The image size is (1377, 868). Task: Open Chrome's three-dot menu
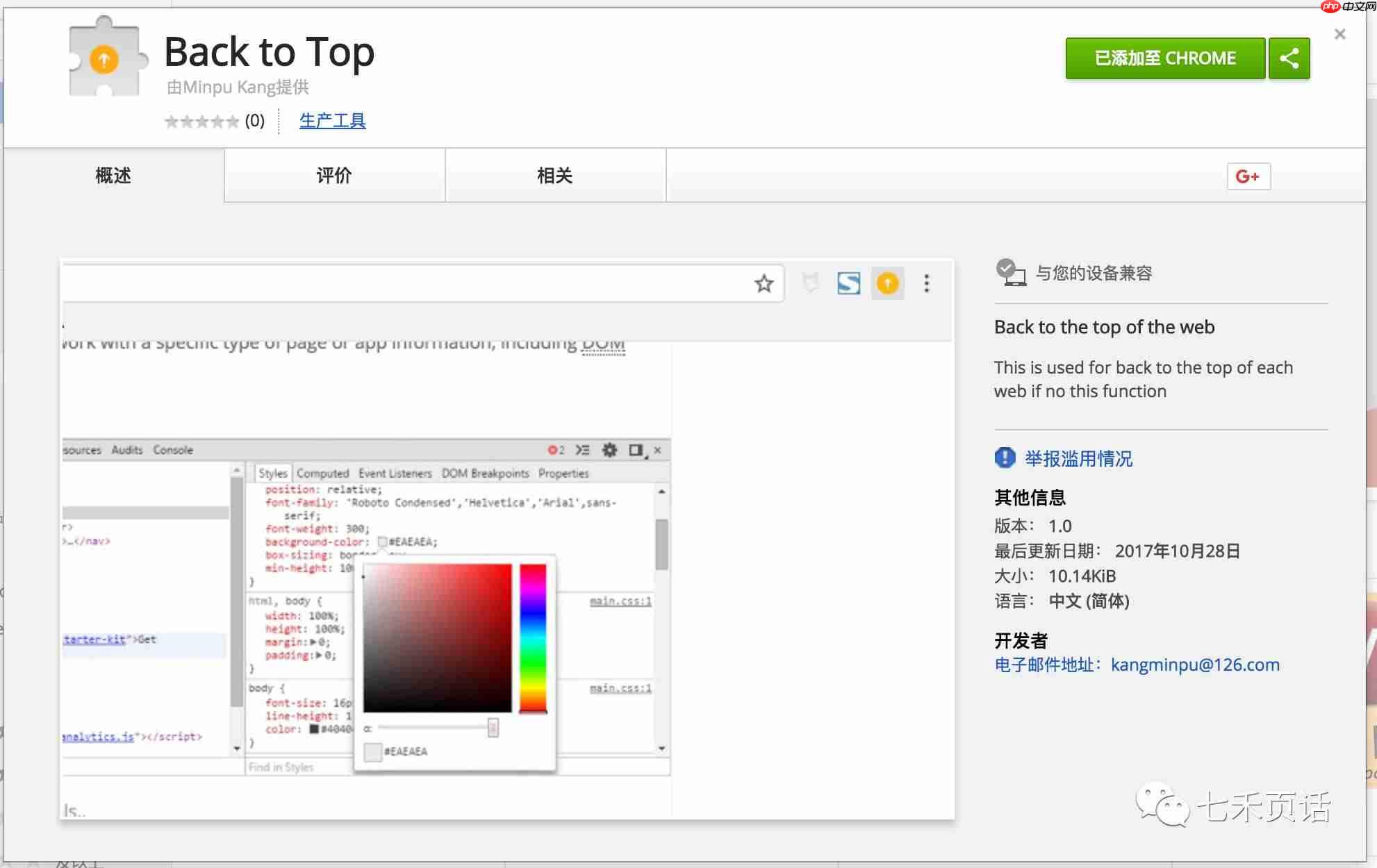(x=926, y=283)
